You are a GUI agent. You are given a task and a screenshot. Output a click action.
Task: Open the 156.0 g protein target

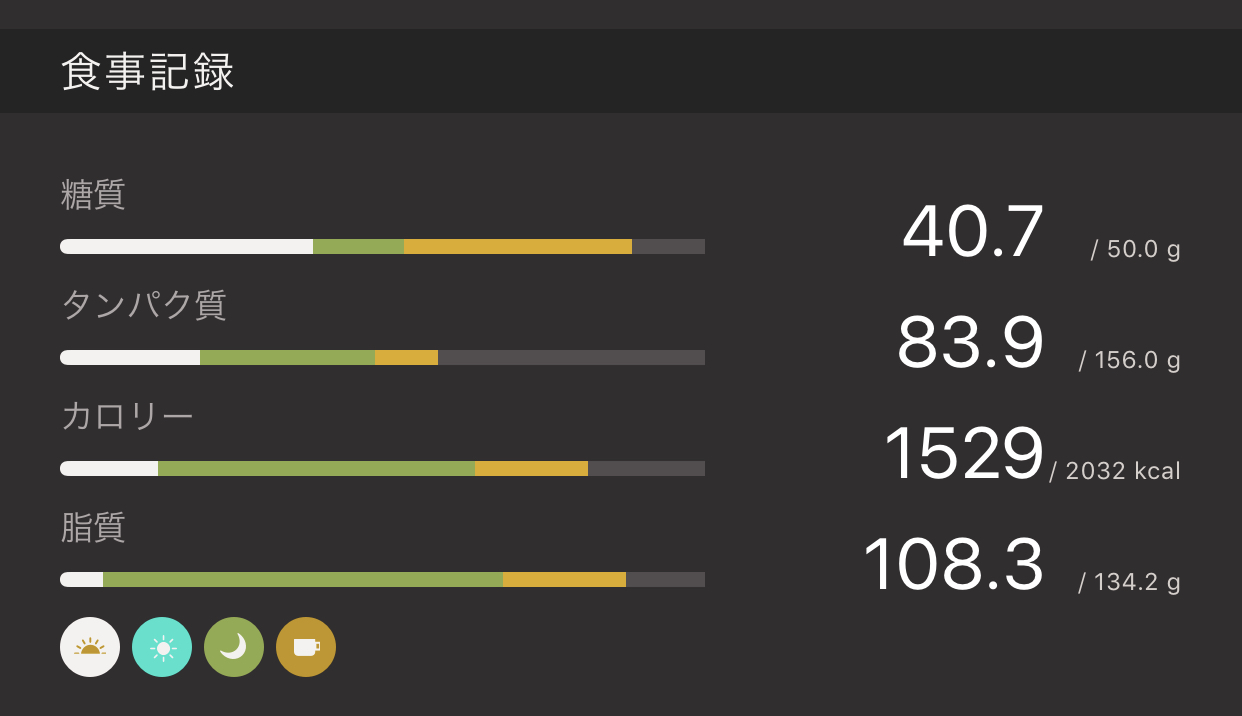tap(1129, 360)
